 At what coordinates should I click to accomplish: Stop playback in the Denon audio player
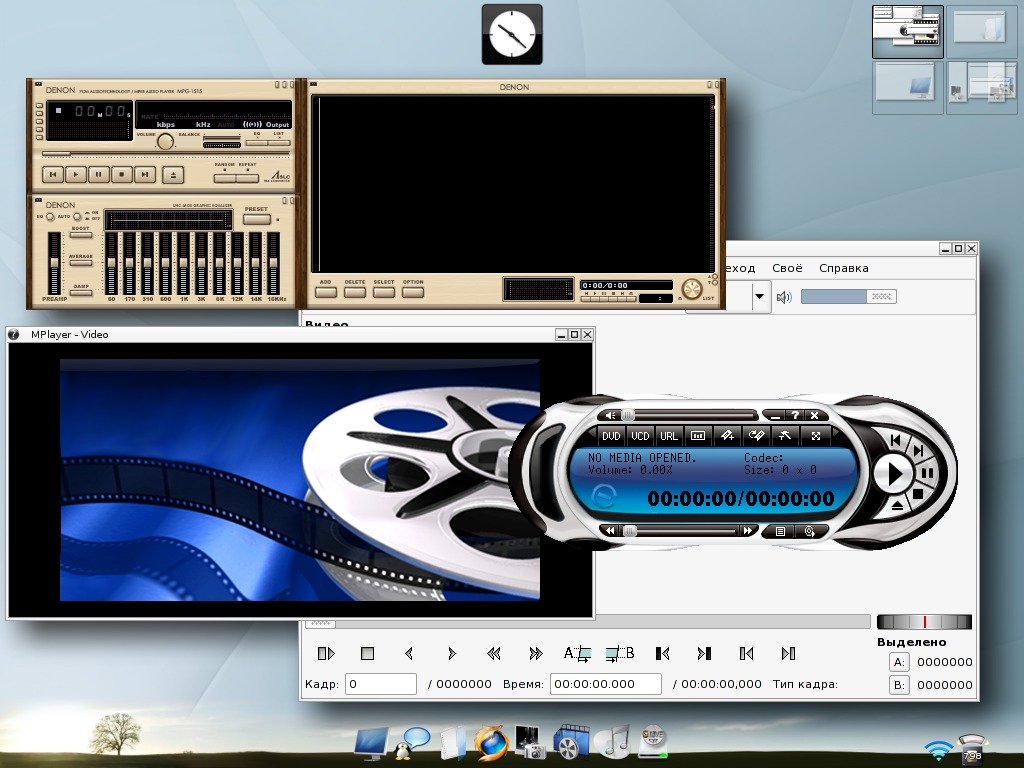point(121,174)
